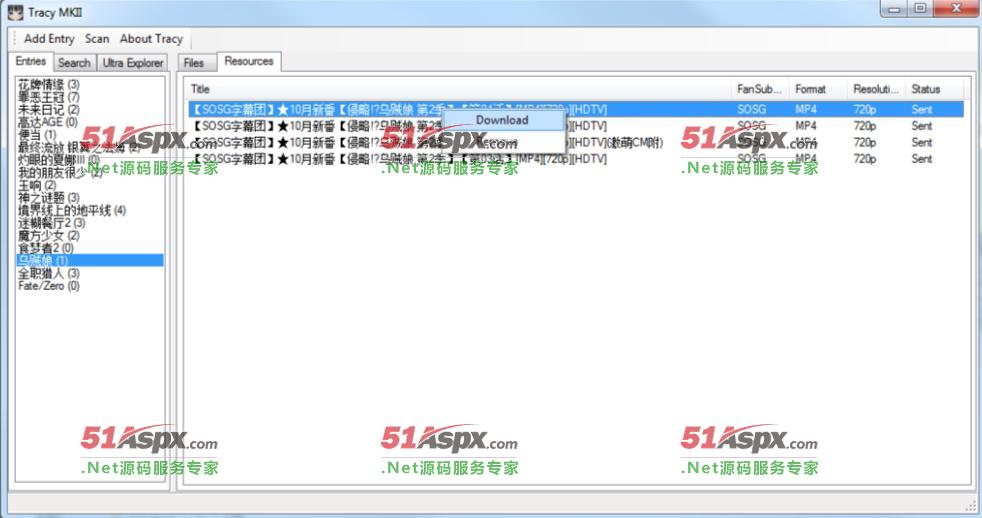Viewport: 982px width, 518px height.
Task: Select entry 我的朋友很少 (2)
Action: point(60,172)
